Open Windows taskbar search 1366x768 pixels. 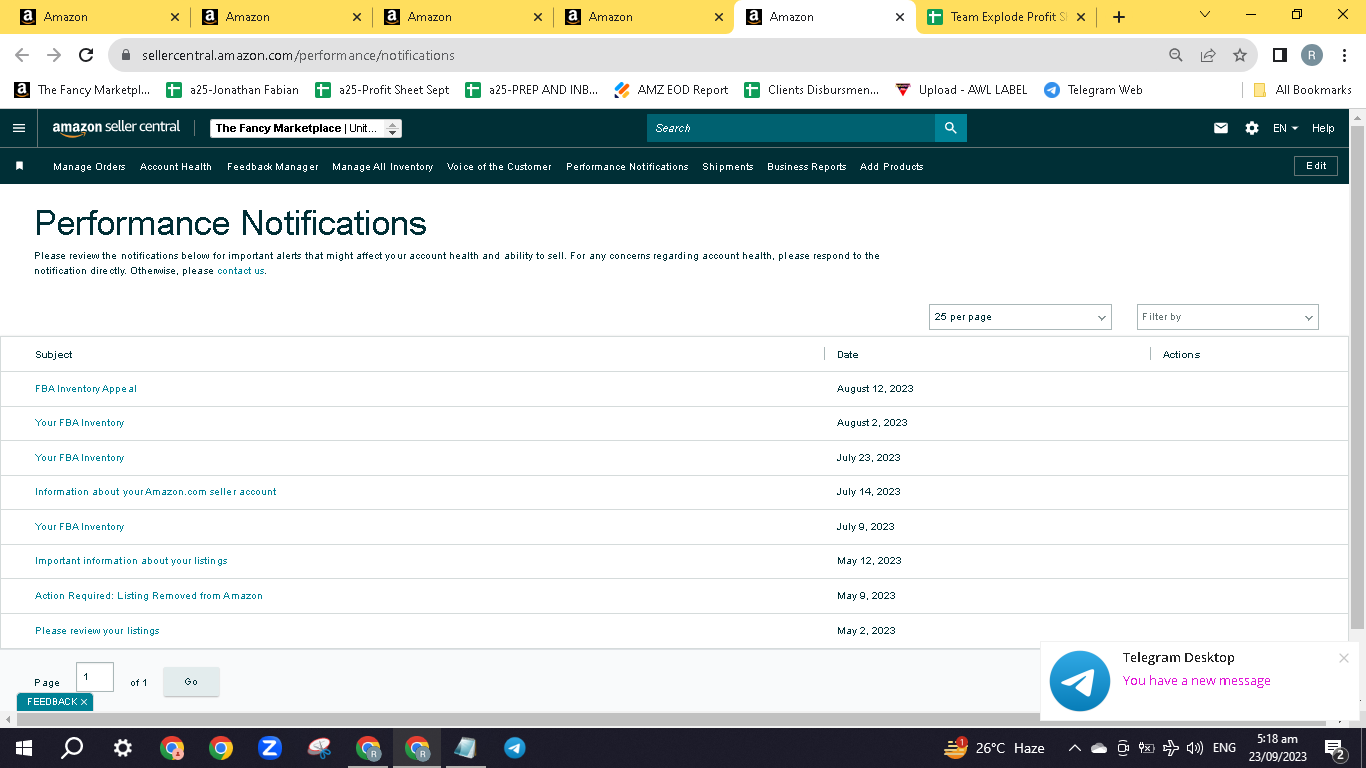72,748
